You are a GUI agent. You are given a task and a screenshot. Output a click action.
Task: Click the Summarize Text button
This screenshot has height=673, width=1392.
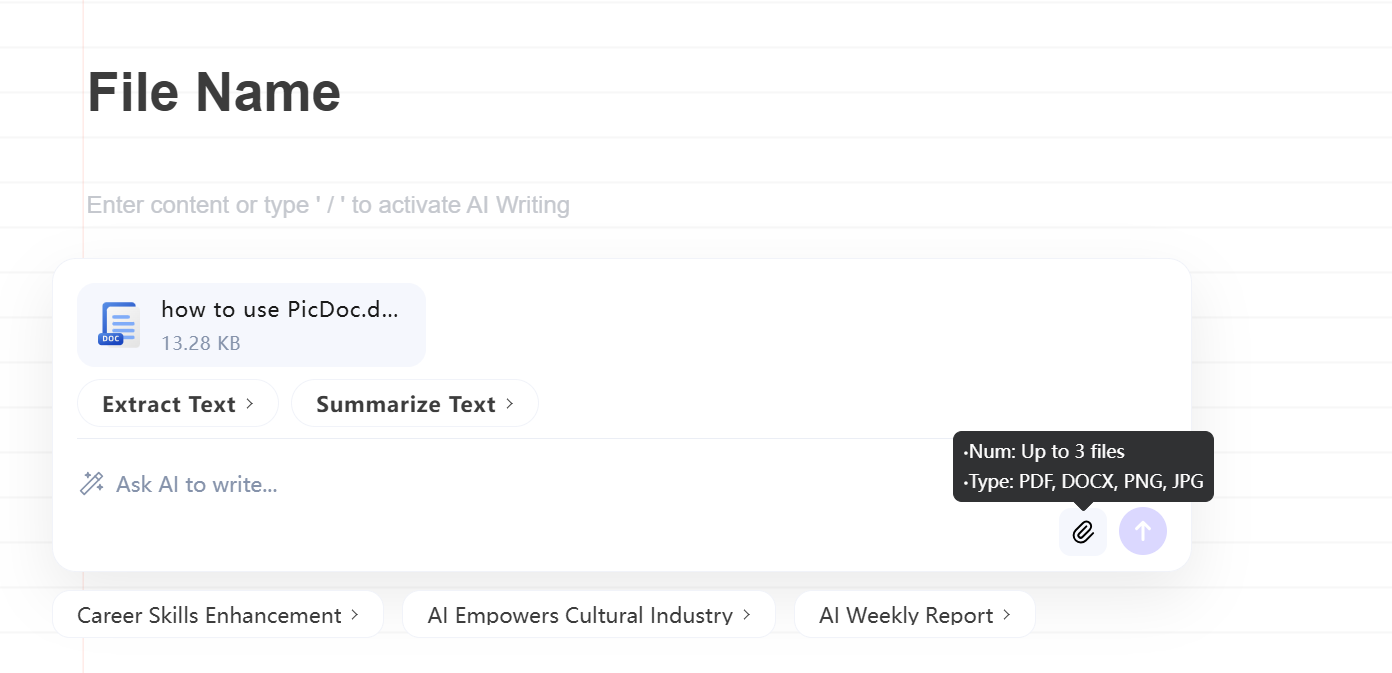(415, 404)
